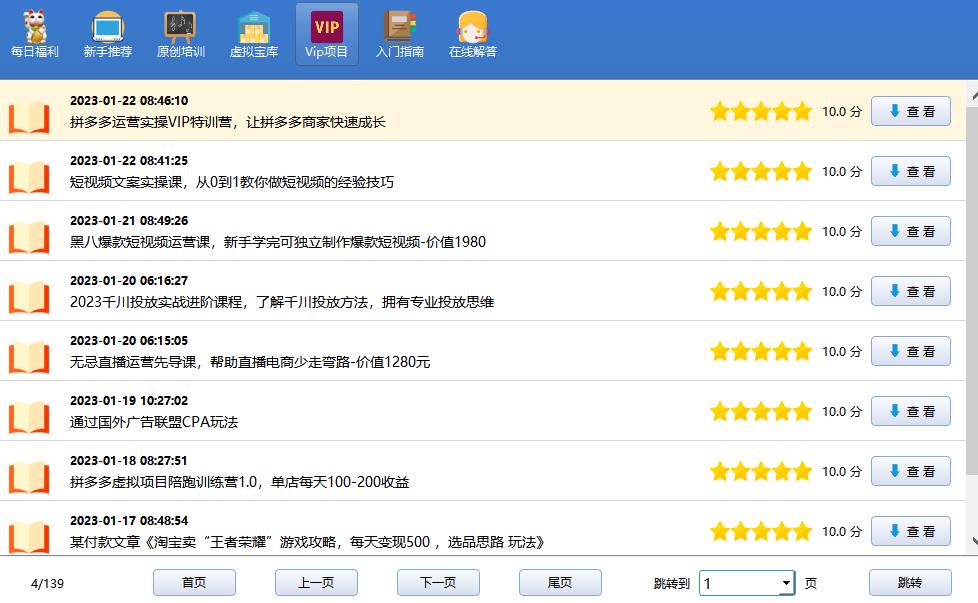This screenshot has width=978, height=603.
Task: Click timestamp 2023-01-17 08:48:54
Action: pos(129,520)
